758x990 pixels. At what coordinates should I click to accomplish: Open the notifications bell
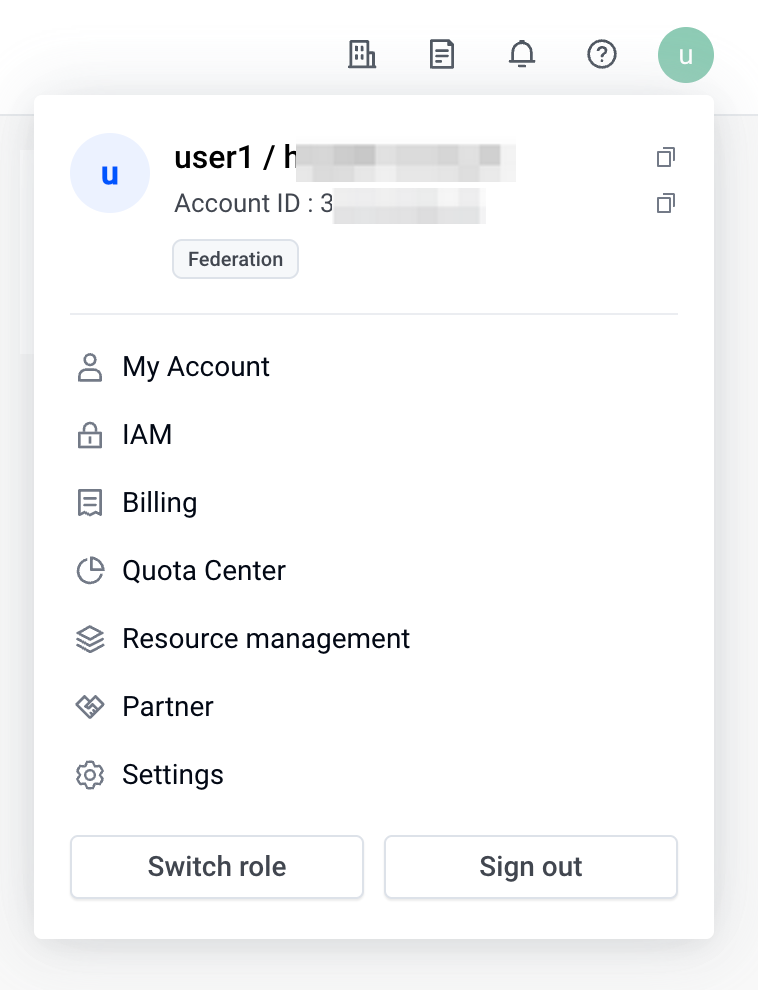522,54
